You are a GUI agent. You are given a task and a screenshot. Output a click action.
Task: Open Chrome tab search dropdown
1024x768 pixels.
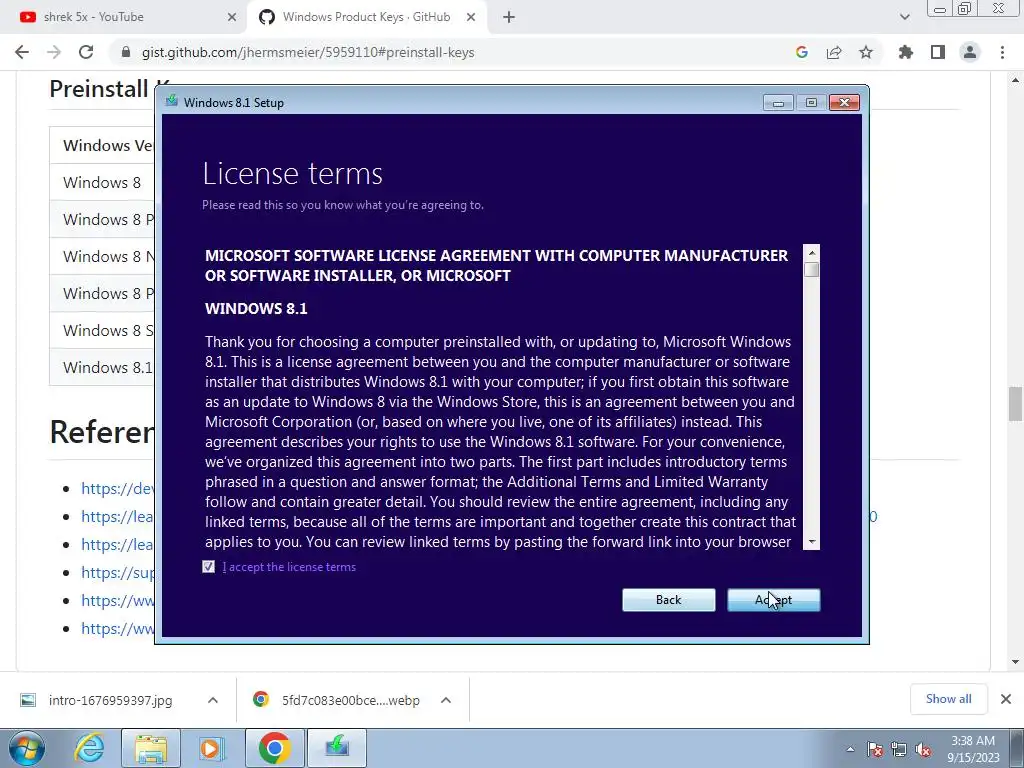pyautogui.click(x=904, y=17)
